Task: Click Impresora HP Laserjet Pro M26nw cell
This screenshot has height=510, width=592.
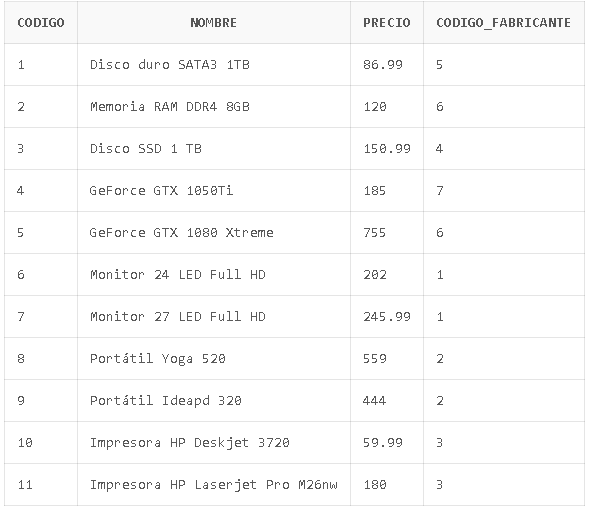Action: tap(214, 485)
